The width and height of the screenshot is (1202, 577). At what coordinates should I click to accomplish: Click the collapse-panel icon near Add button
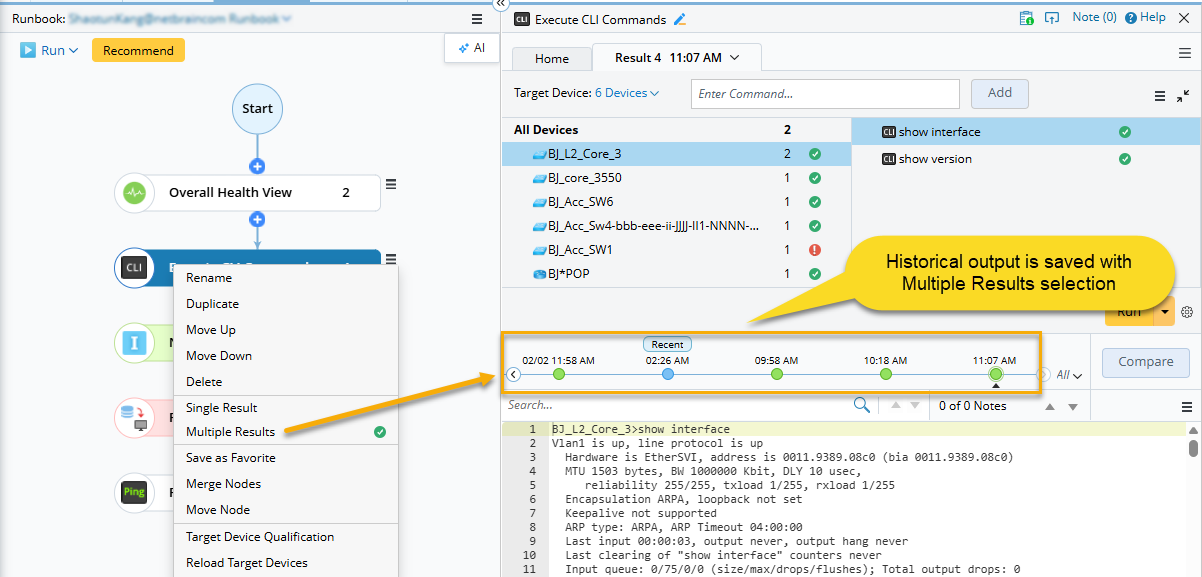[x=1183, y=96]
